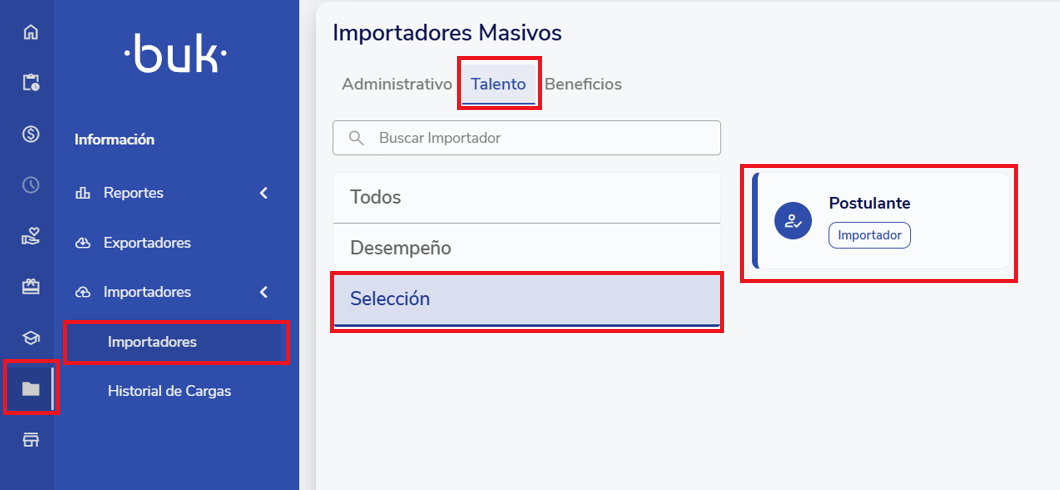Click the gift box icon in the sidebar
Image resolution: width=1060 pixels, height=490 pixels.
(31, 287)
